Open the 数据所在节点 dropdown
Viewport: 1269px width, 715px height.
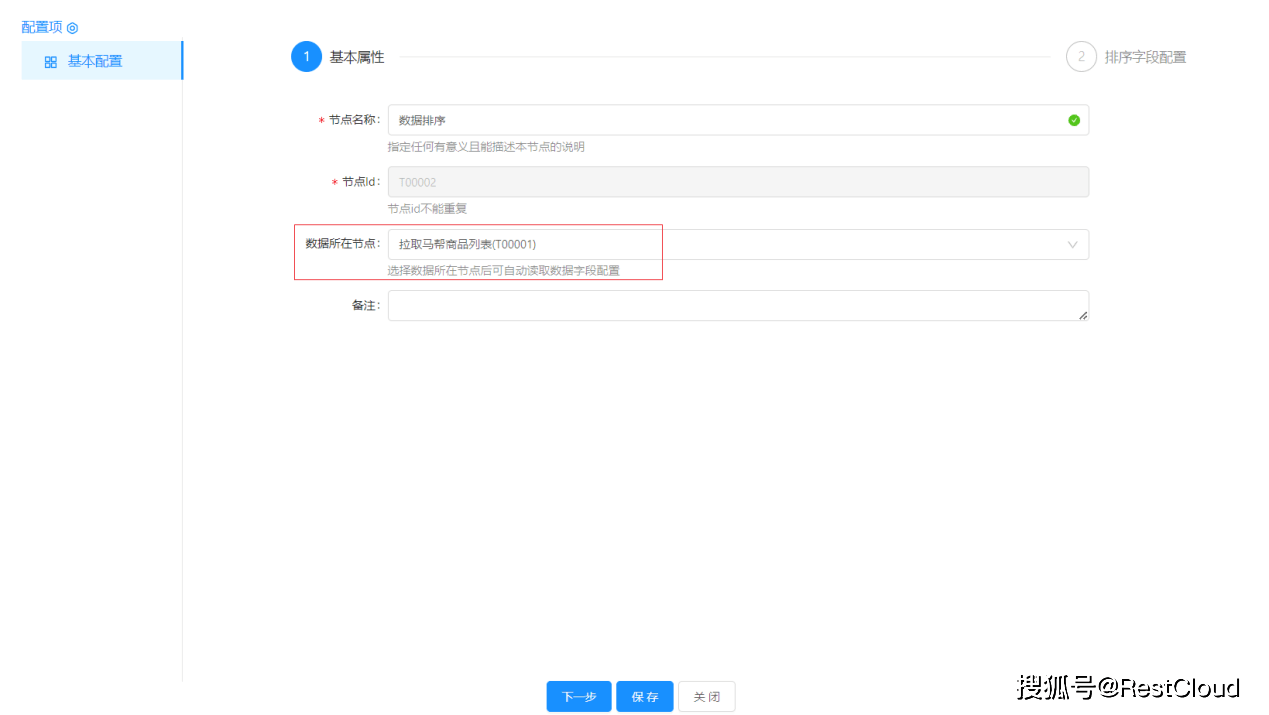[738, 244]
